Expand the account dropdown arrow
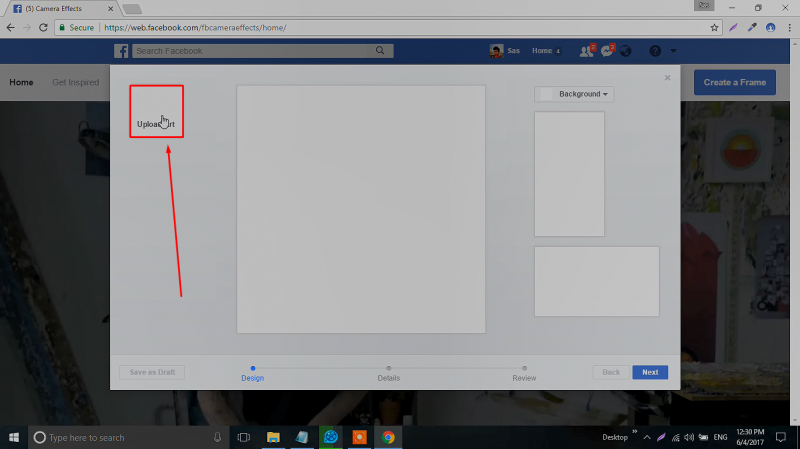Viewport: 800px width, 449px height. click(673, 51)
